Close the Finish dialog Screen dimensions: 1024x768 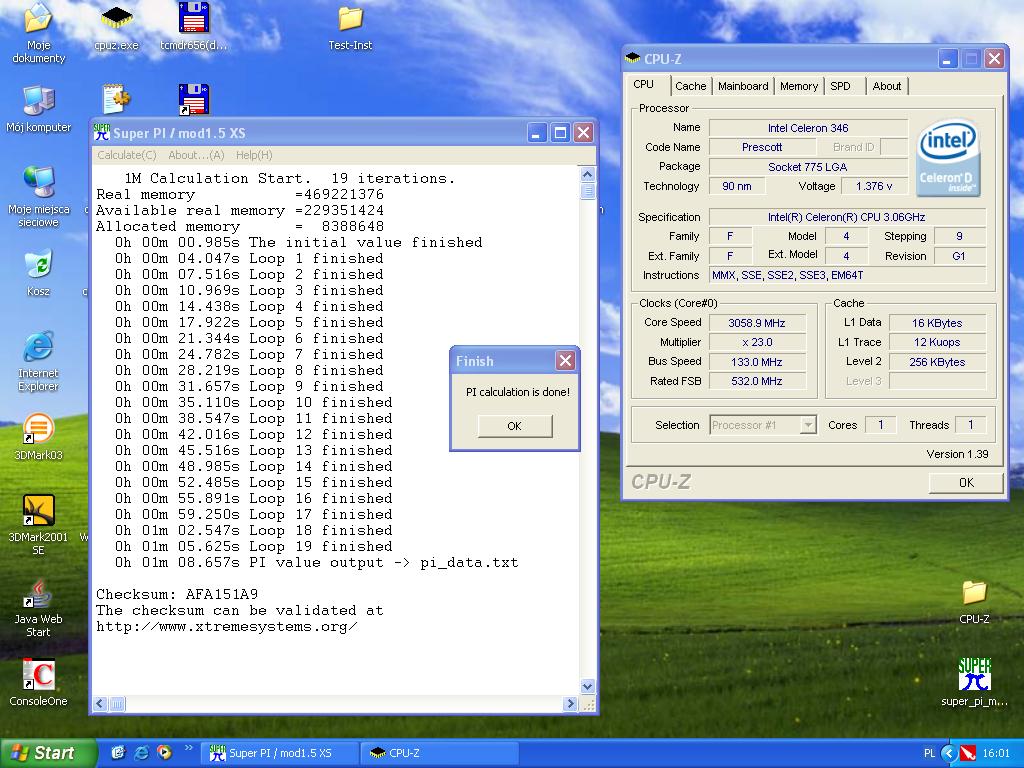point(566,360)
